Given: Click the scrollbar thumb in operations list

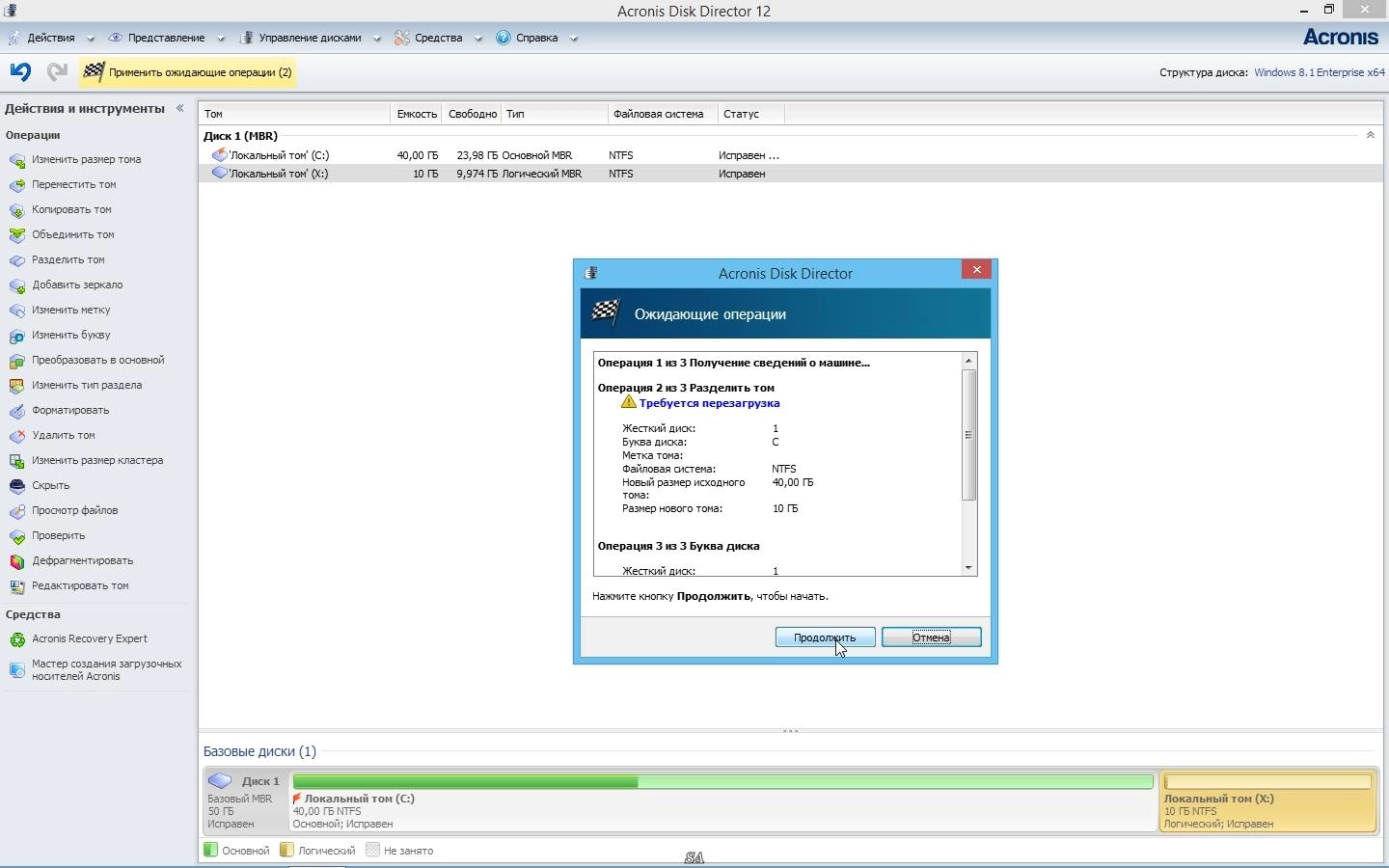Looking at the screenshot, I should tap(968, 435).
